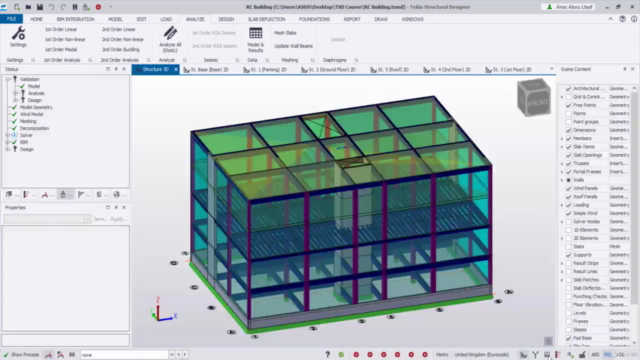Expand the Loading row in Scene Content
The height and width of the screenshot is (360, 640).
click(x=562, y=205)
